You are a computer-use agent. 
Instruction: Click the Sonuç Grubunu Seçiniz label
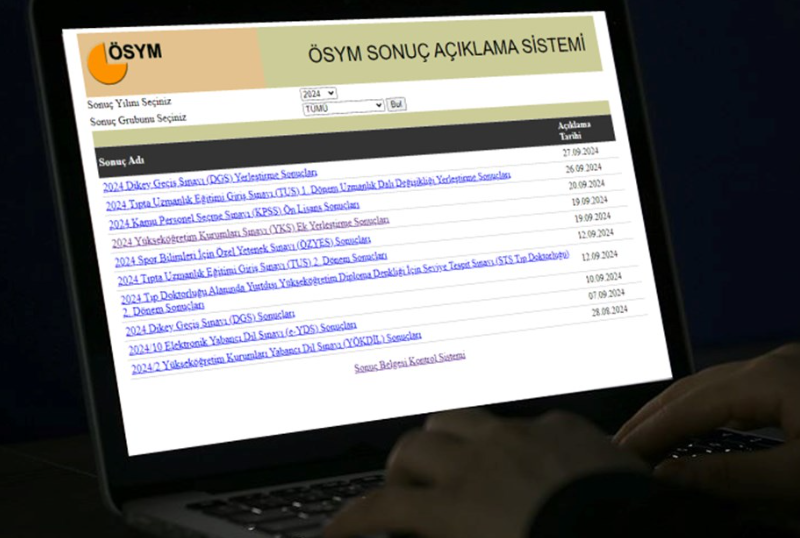pyautogui.click(x=138, y=120)
